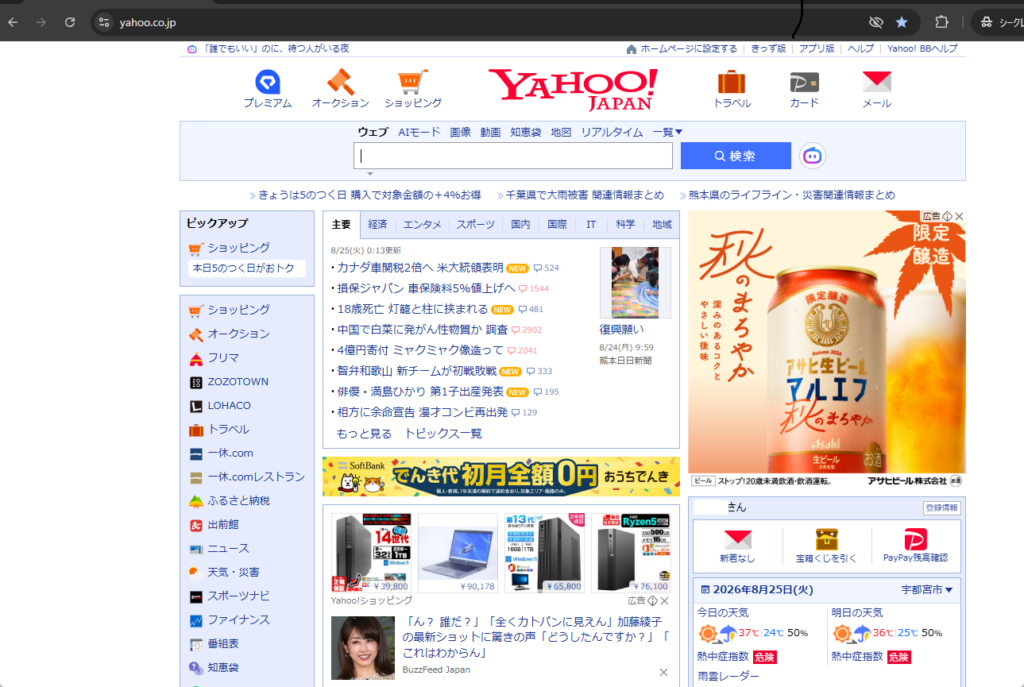Viewport: 1024px width, 687px height.
Task: Go back with the browser back arrow
Action: [x=13, y=22]
